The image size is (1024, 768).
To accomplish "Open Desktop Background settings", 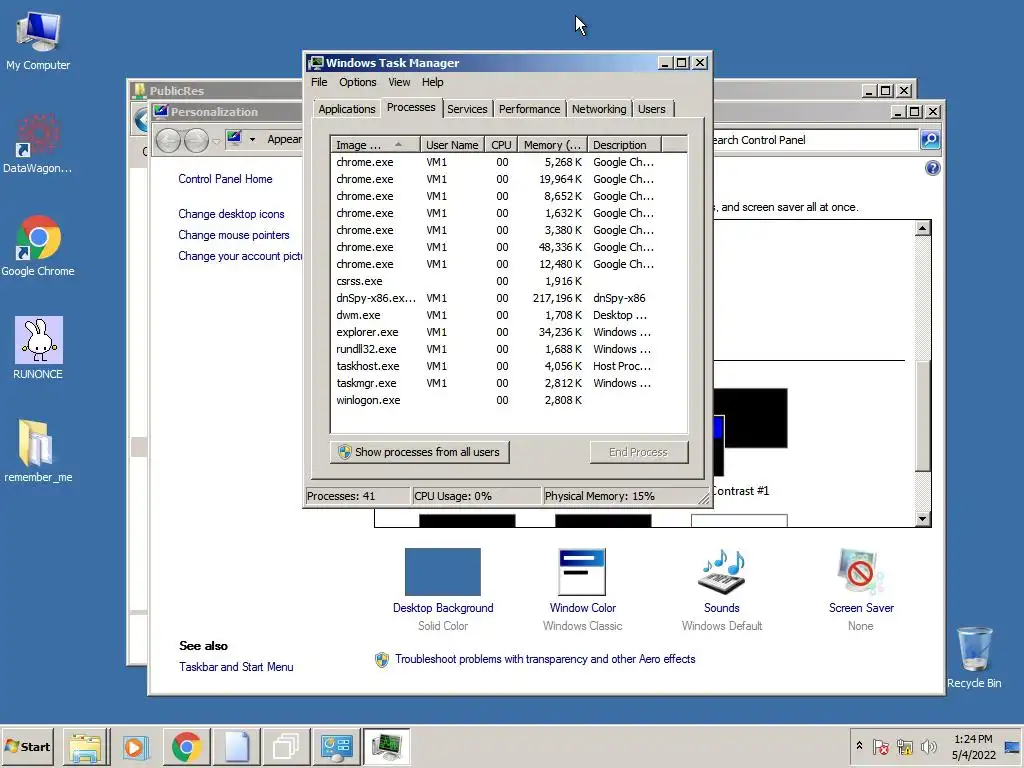I will click(x=443, y=590).
